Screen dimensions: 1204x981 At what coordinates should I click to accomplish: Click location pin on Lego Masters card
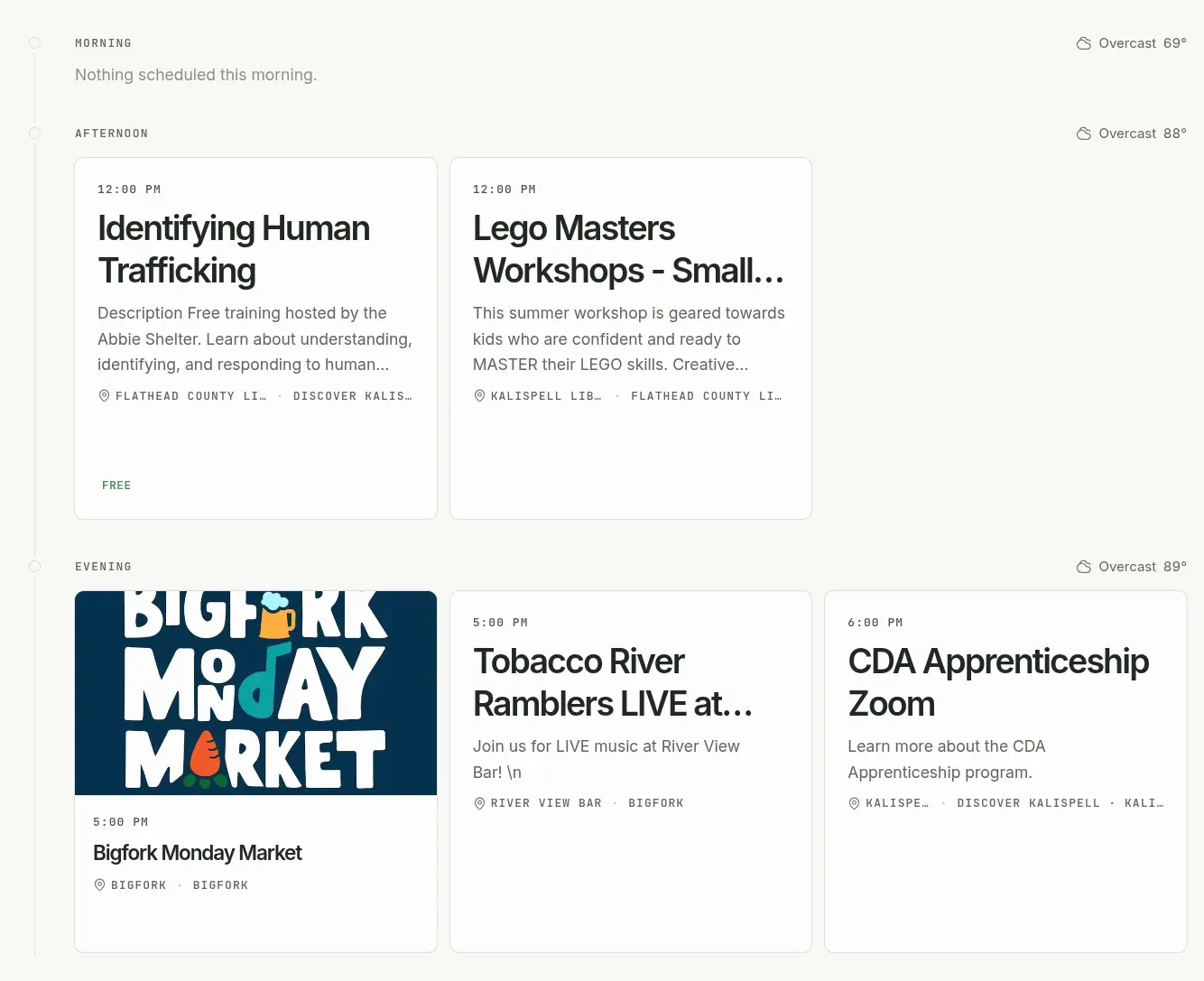pos(479,396)
